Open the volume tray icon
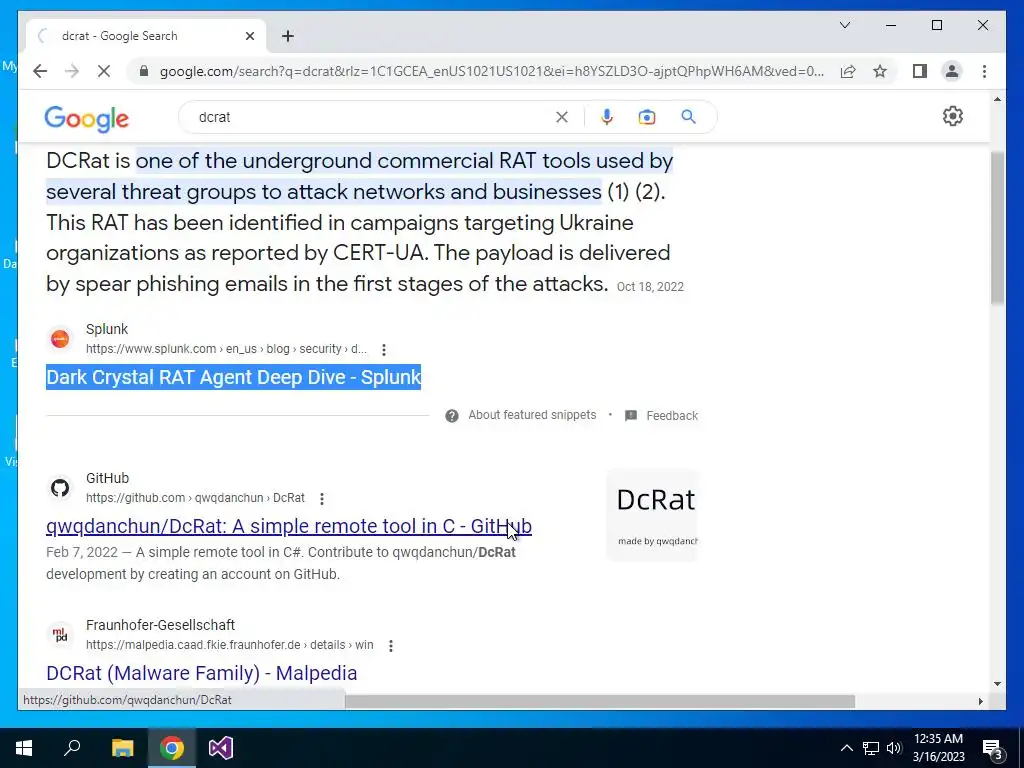 click(894, 748)
